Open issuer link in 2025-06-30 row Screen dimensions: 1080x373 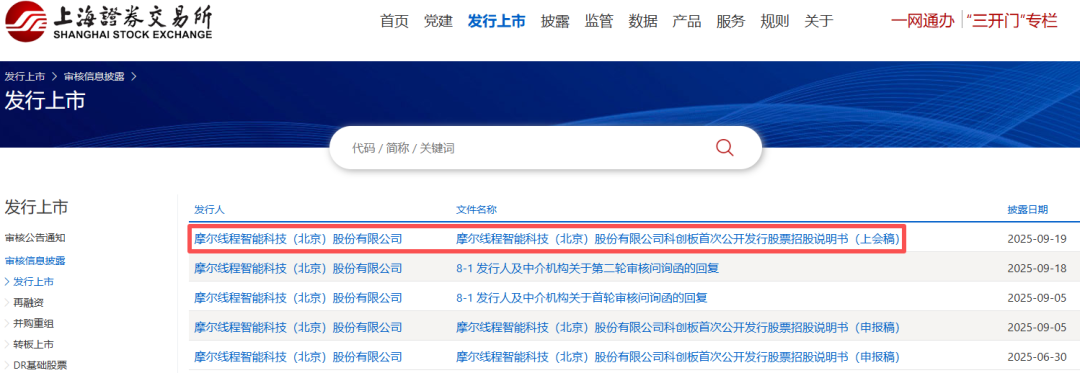click(298, 356)
